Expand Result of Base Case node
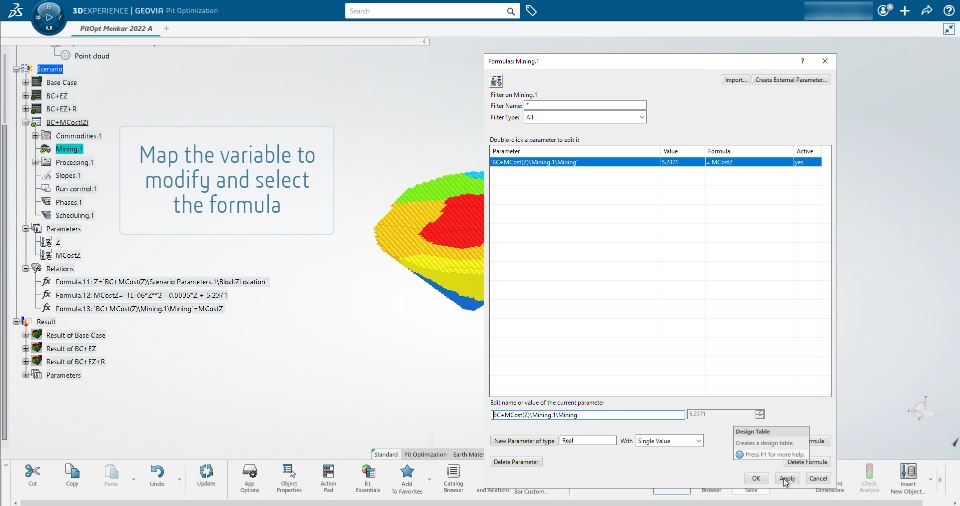This screenshot has width=960, height=506. click(26, 334)
